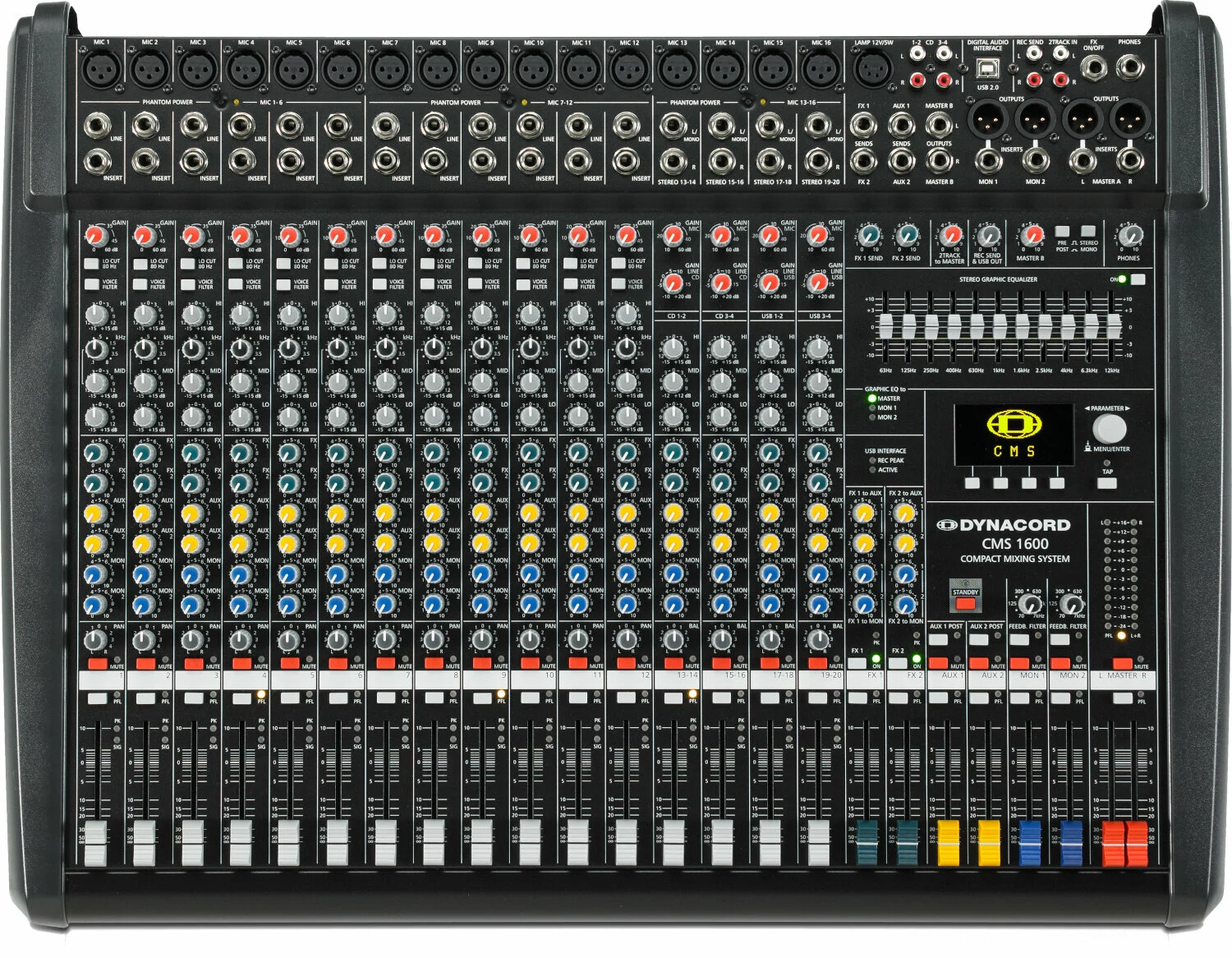Screen dimensions: 1232x958
Task: Toggle the Master B STEREO/MONO switch
Action: coord(1088,232)
